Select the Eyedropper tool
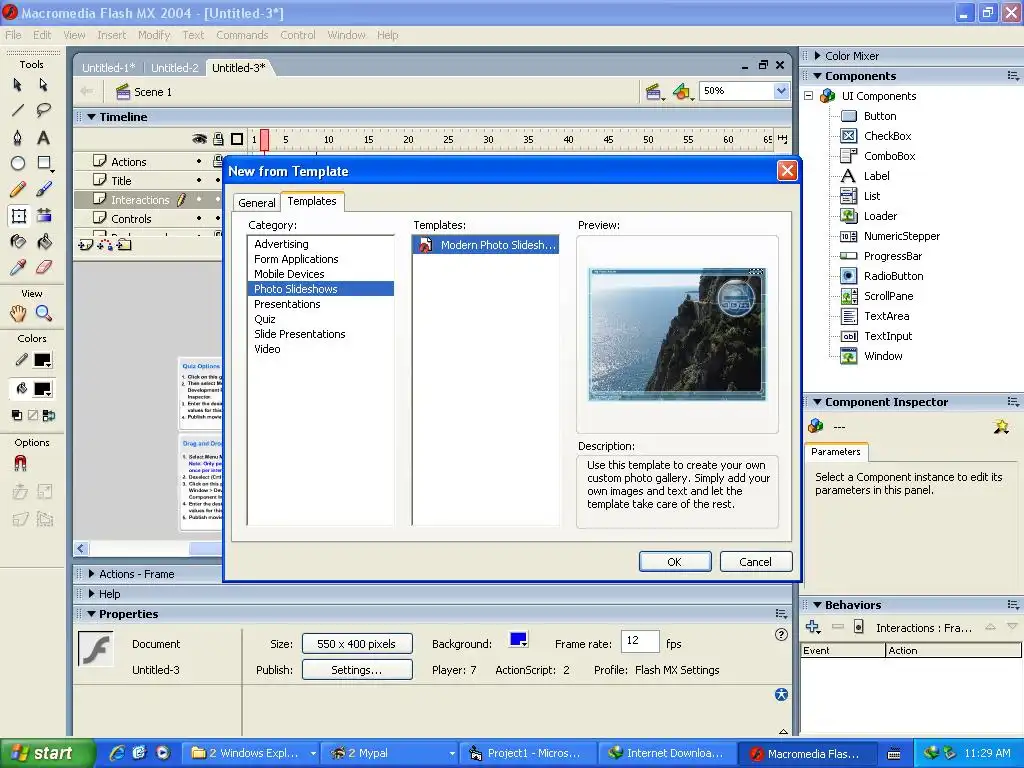The height and width of the screenshot is (768, 1024). click(x=18, y=267)
